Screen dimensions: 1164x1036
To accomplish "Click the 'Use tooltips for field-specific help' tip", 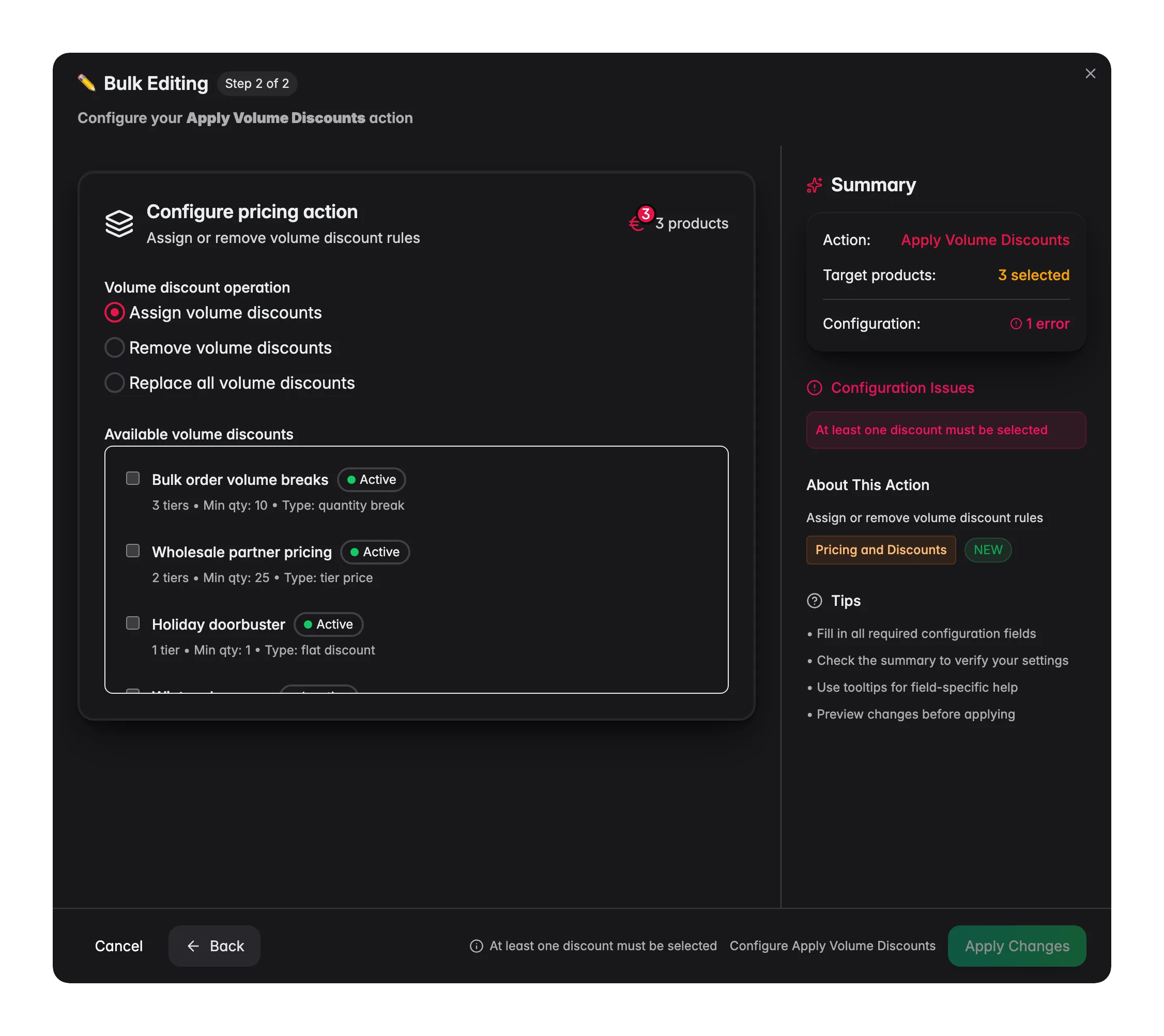I will pyautogui.click(x=917, y=688).
